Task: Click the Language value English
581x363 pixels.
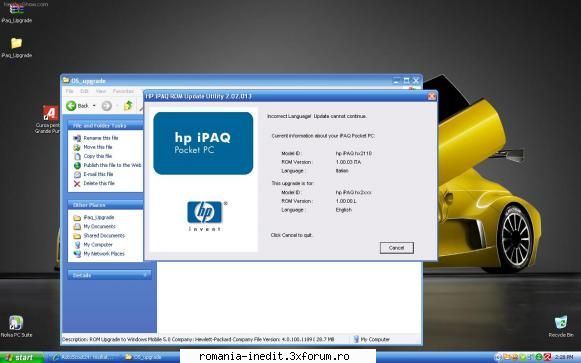Action: tap(344, 210)
